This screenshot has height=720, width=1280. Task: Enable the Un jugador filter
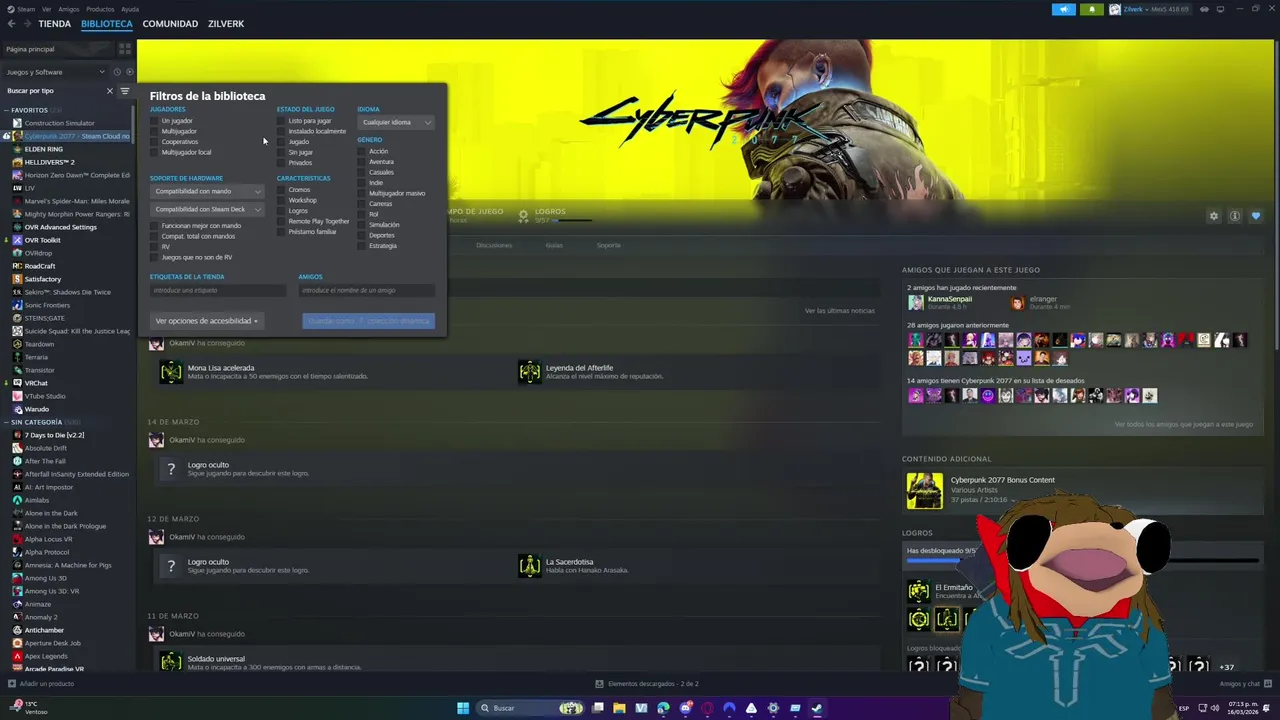pos(154,121)
